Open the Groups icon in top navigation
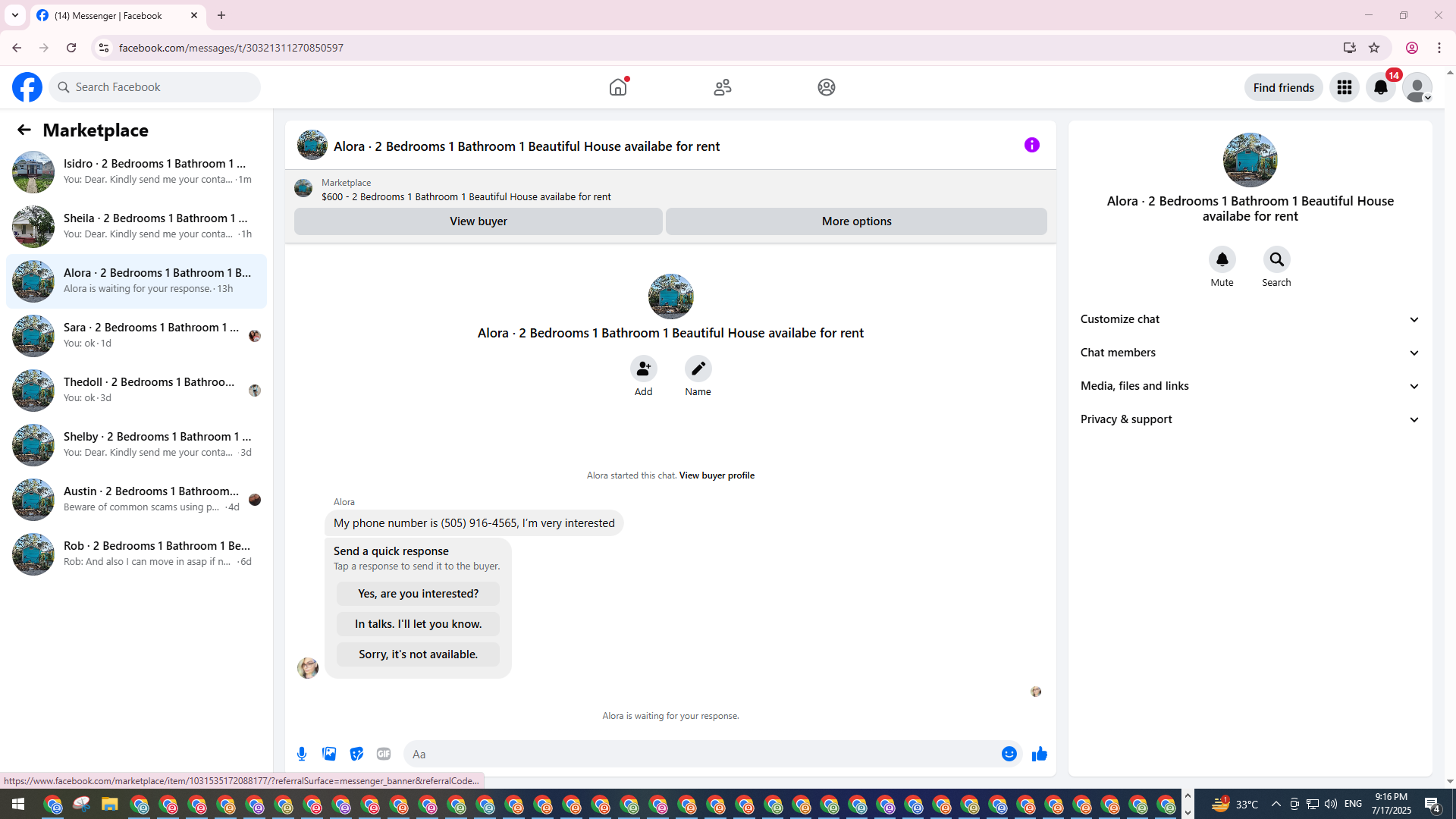 pyautogui.click(x=827, y=87)
